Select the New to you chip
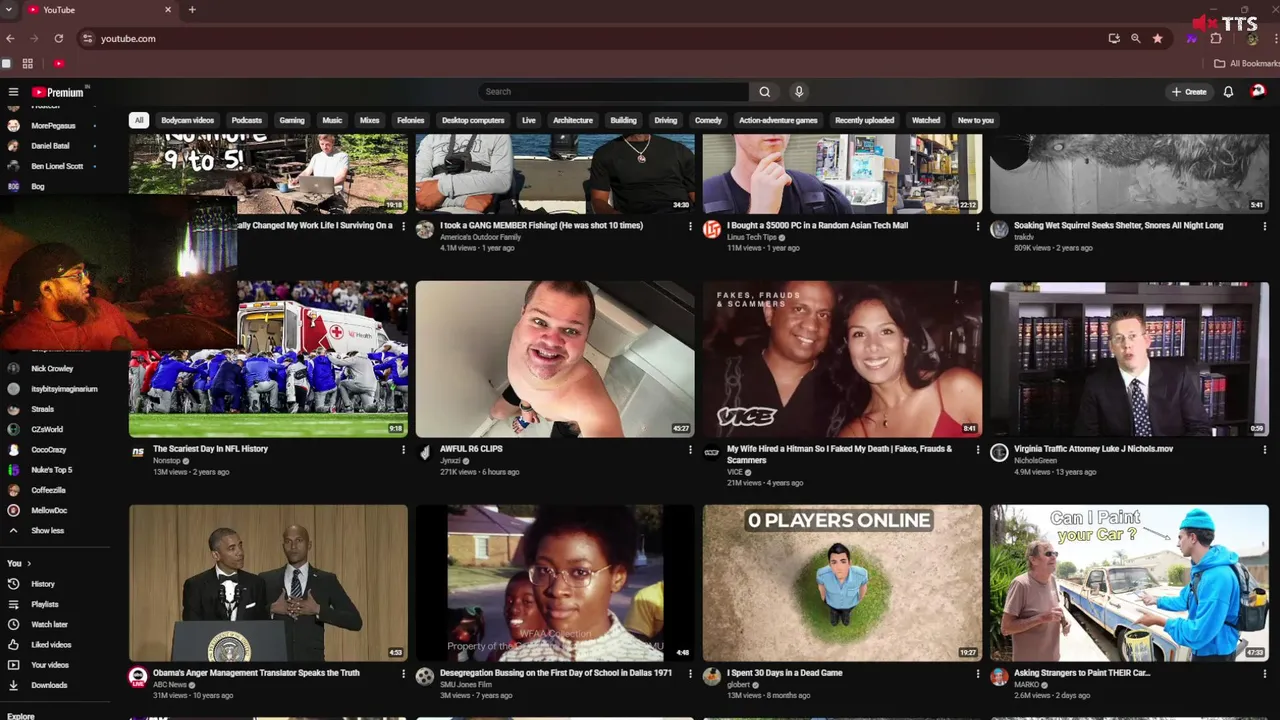 coord(976,120)
